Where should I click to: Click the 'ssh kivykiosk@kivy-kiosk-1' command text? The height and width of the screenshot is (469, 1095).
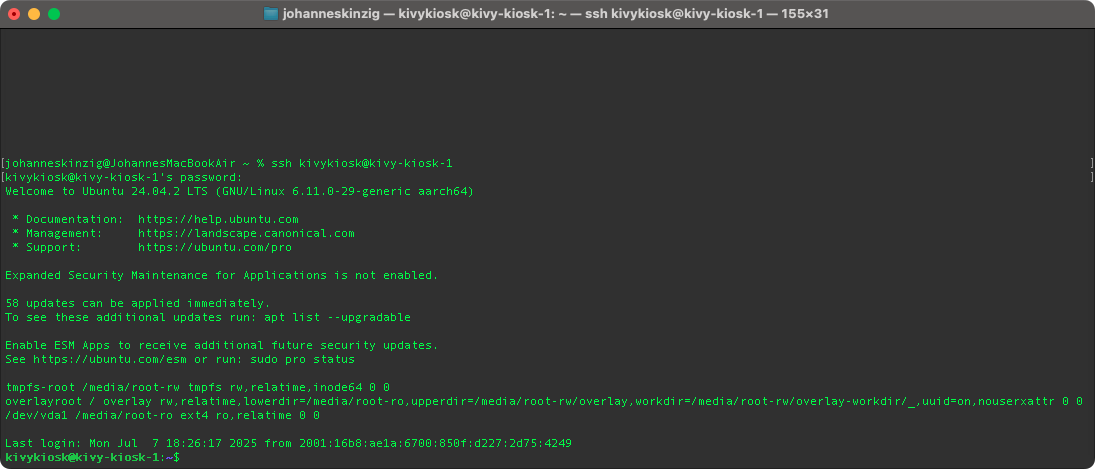362,163
